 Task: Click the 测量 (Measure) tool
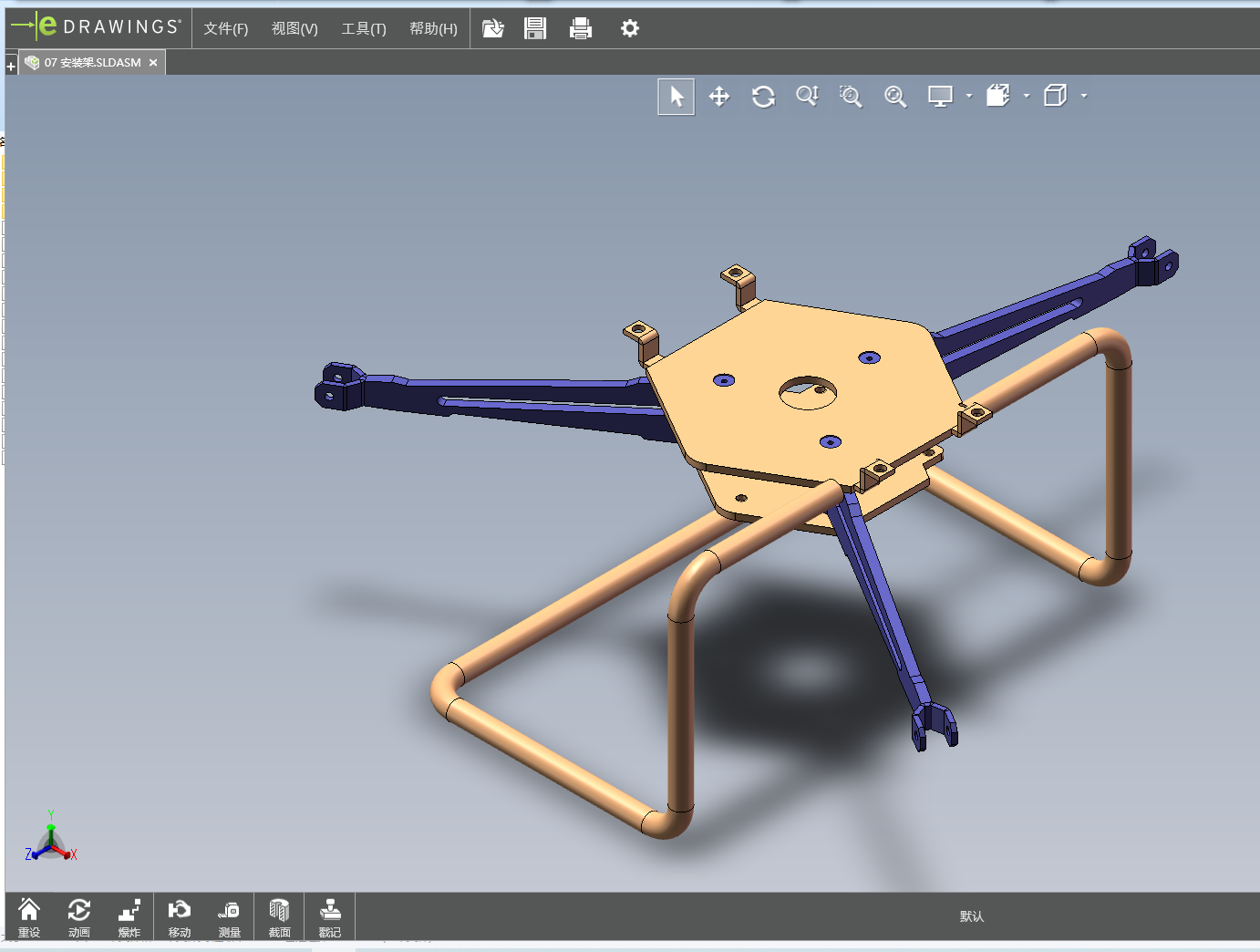click(x=229, y=917)
